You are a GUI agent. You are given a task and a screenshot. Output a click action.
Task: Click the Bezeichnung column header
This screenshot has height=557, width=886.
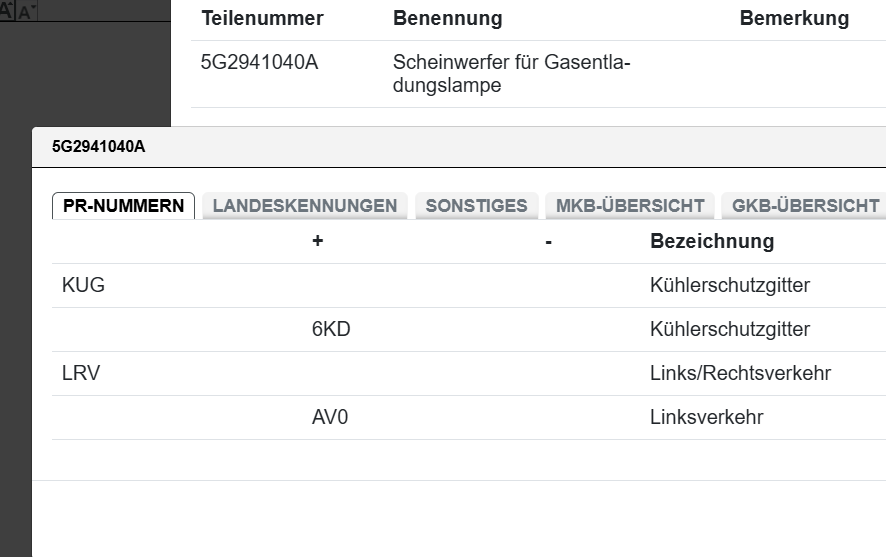tap(712, 241)
